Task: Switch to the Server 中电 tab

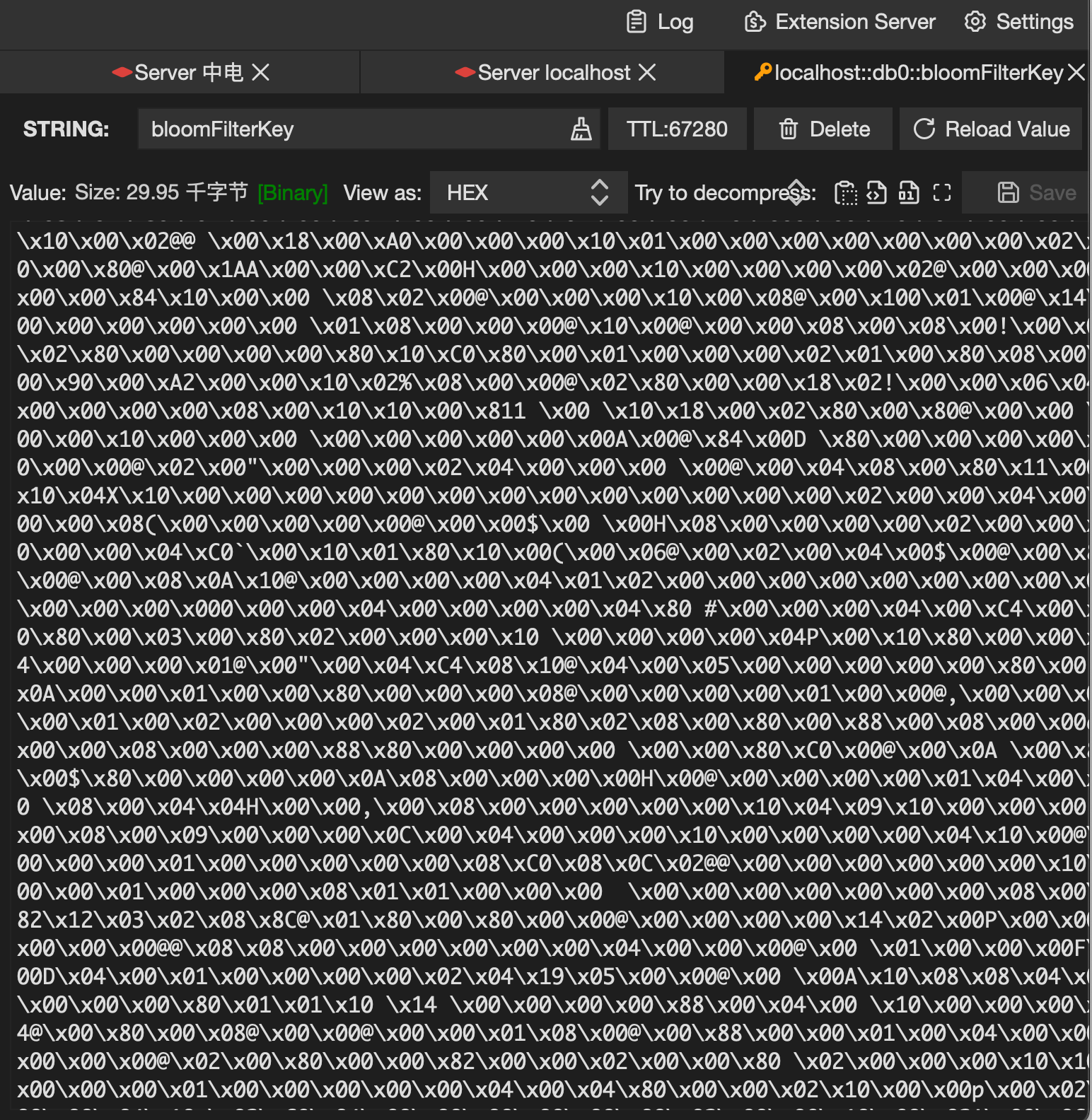Action: 180,72
